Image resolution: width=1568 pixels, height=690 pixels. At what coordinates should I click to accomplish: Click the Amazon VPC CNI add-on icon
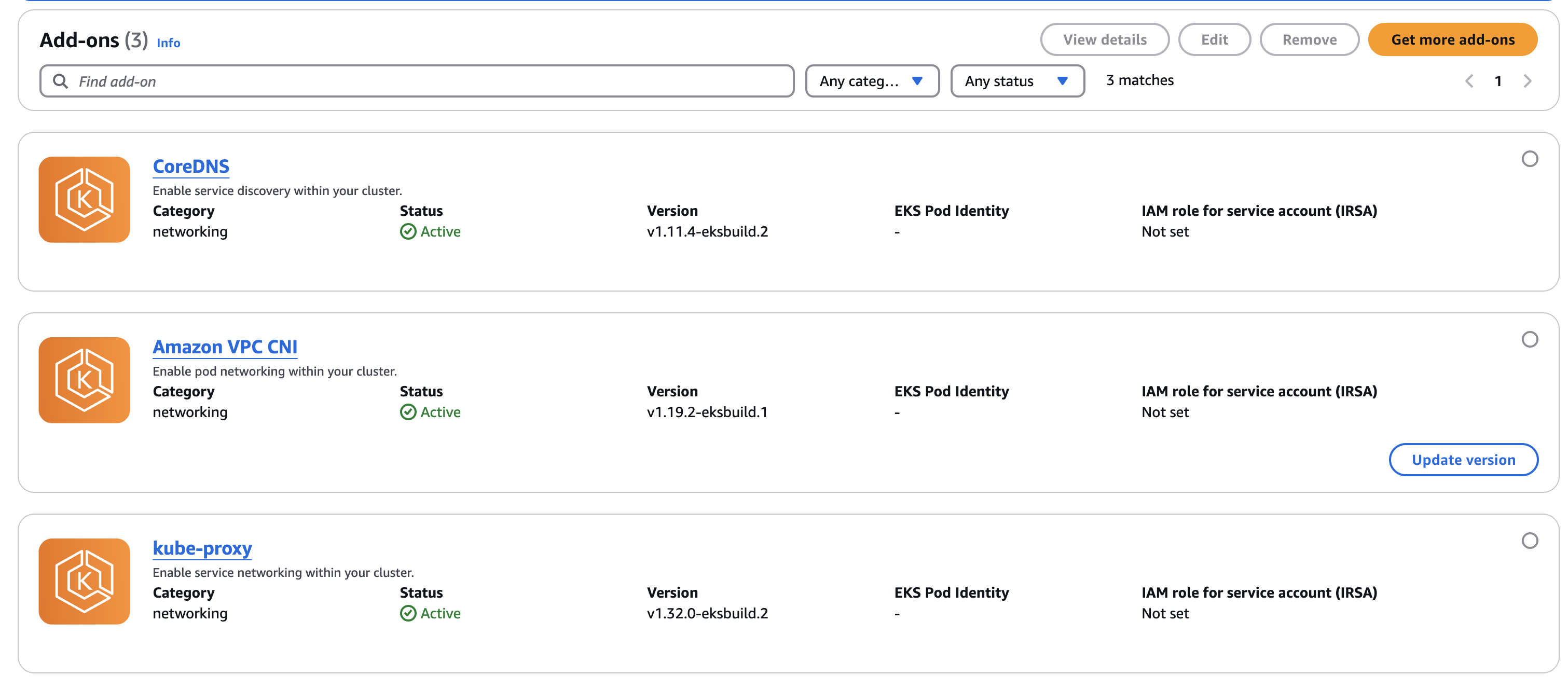click(84, 380)
